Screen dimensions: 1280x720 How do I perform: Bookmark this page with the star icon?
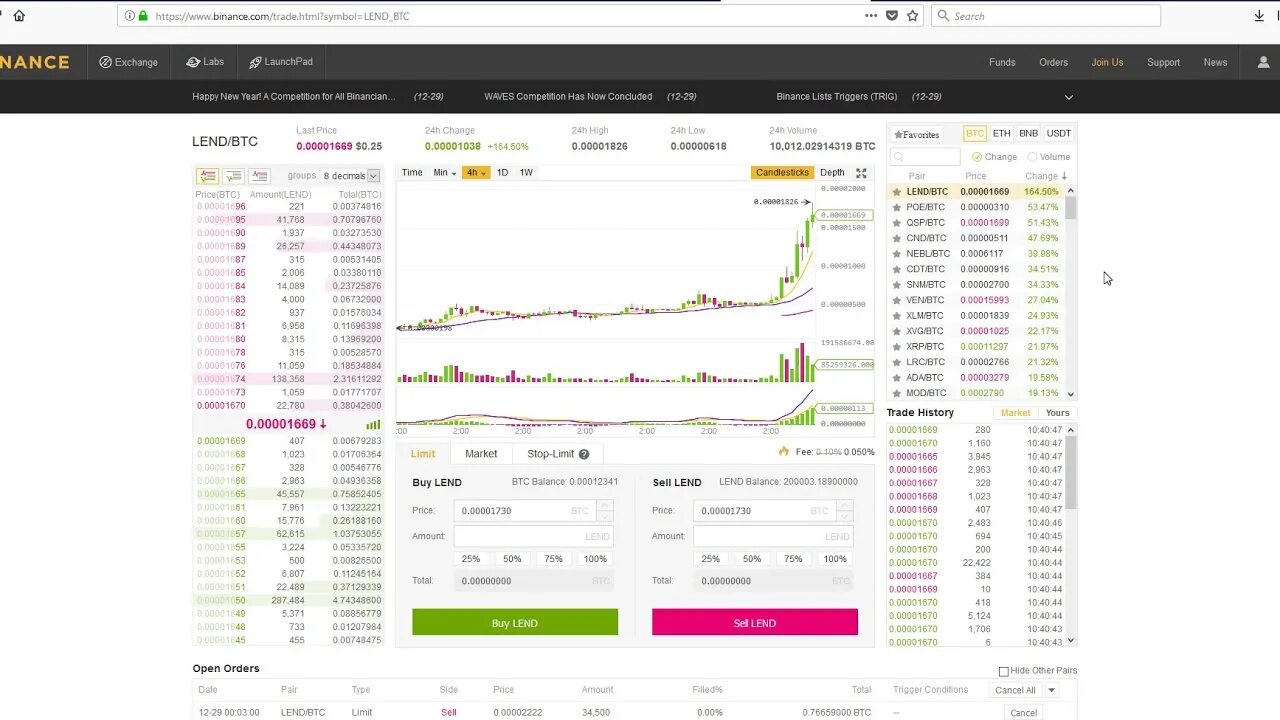(912, 16)
